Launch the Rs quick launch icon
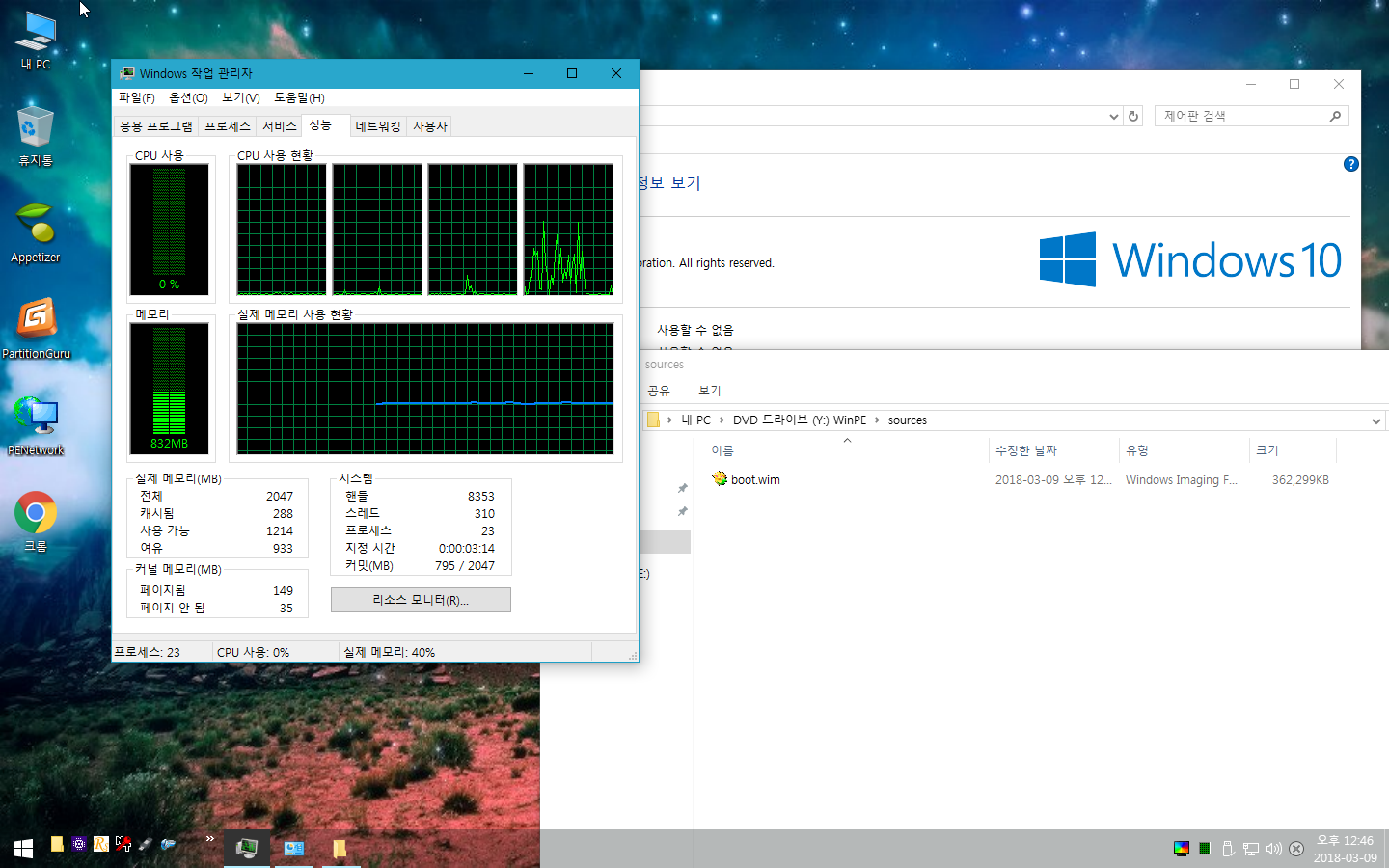Image resolution: width=1389 pixels, height=868 pixels. tap(101, 844)
